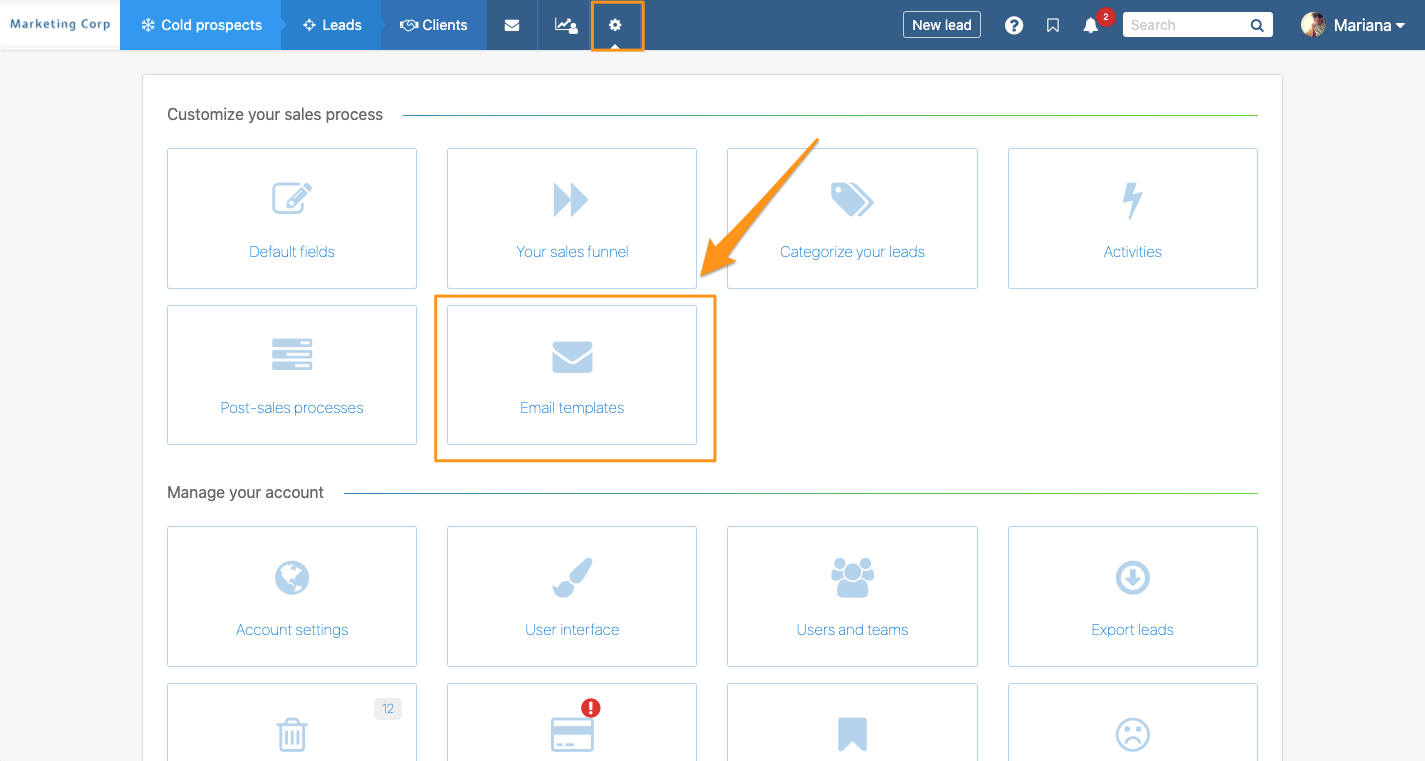Viewport: 1425px width, 761px height.
Task: Click the settings gear icon
Action: 617,24
